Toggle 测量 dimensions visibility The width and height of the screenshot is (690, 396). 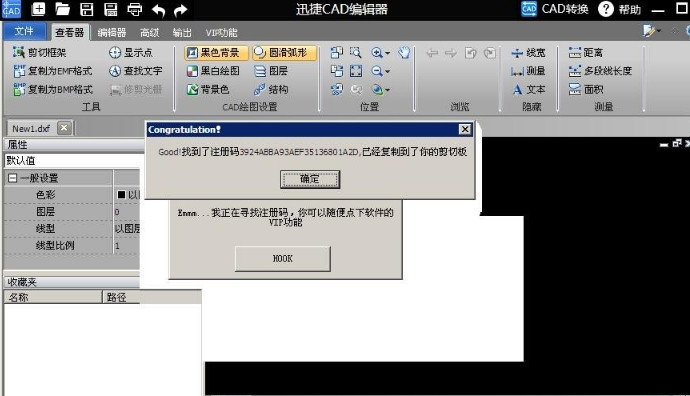528,71
